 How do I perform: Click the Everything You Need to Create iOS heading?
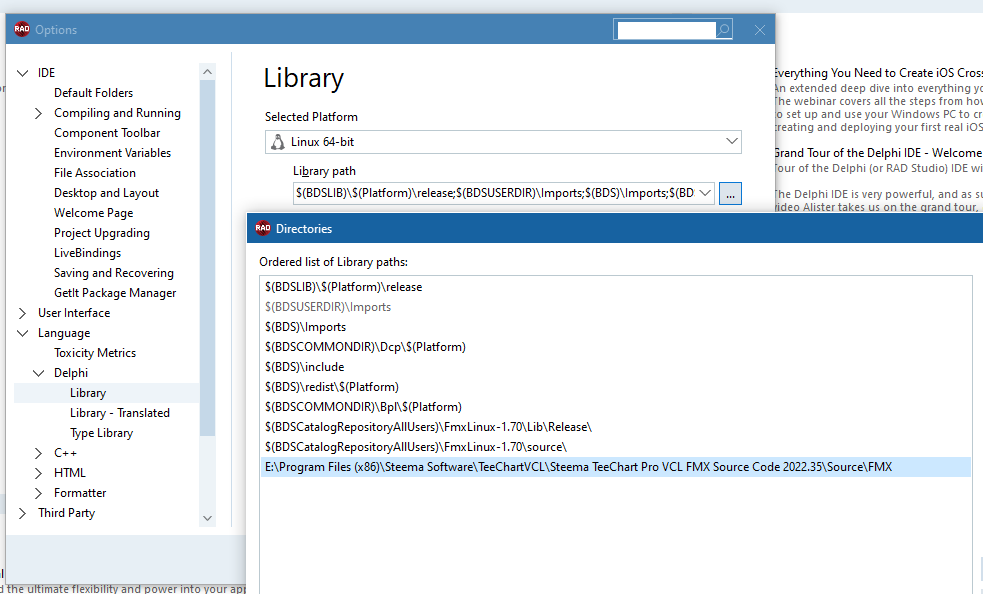click(x=878, y=73)
